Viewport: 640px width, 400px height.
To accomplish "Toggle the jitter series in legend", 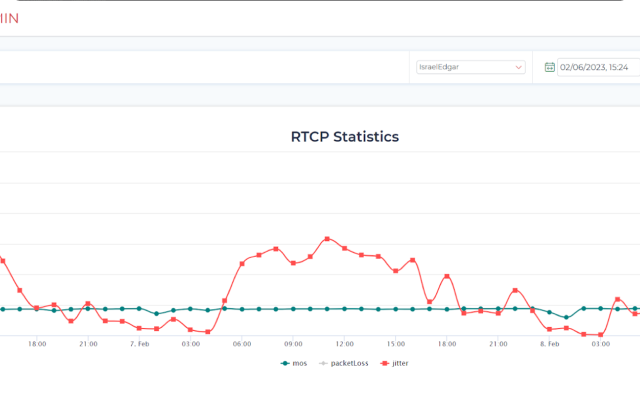I will (x=394, y=363).
